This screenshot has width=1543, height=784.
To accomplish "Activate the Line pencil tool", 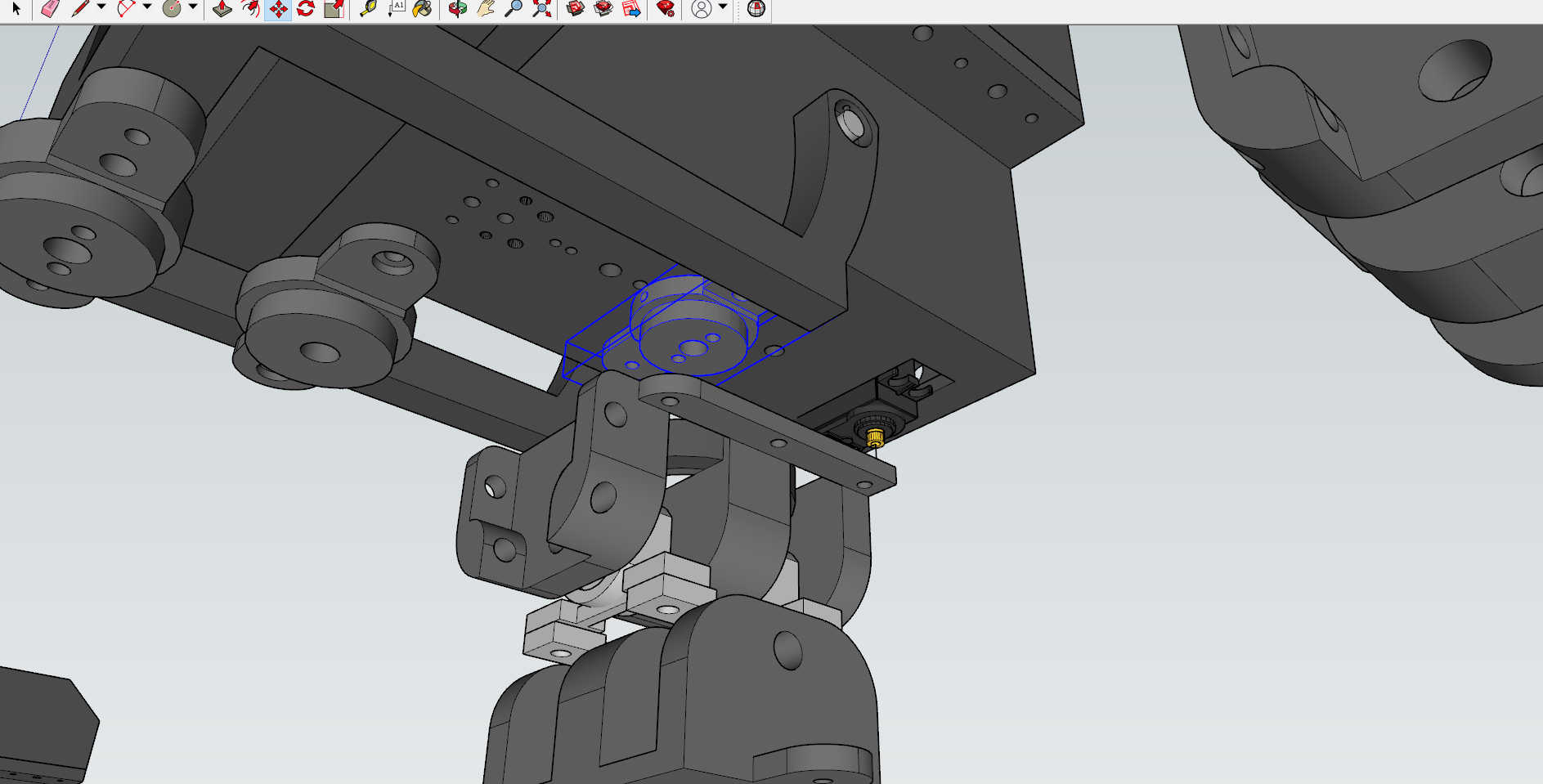I will pyautogui.click(x=79, y=9).
